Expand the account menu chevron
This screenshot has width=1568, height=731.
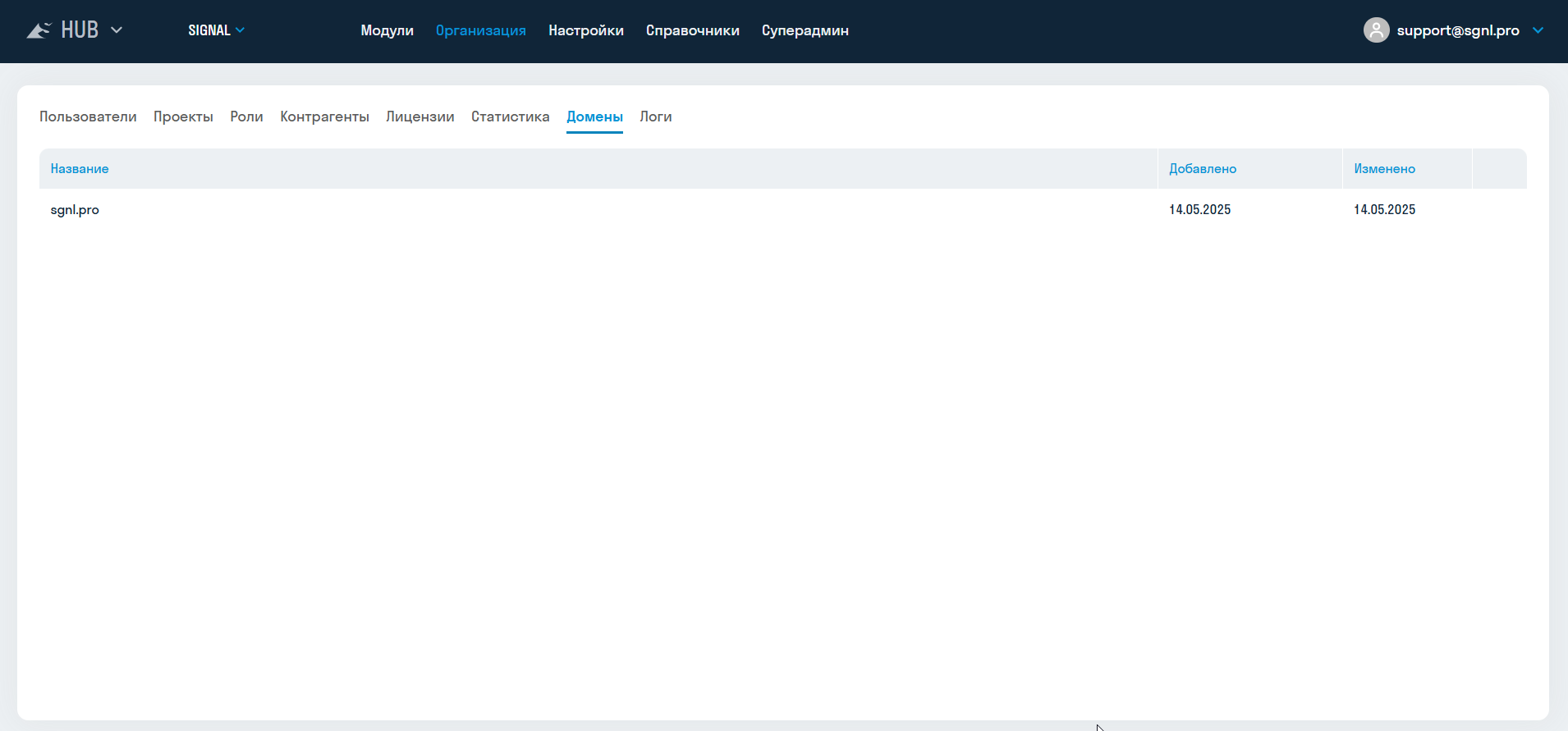1538,30
